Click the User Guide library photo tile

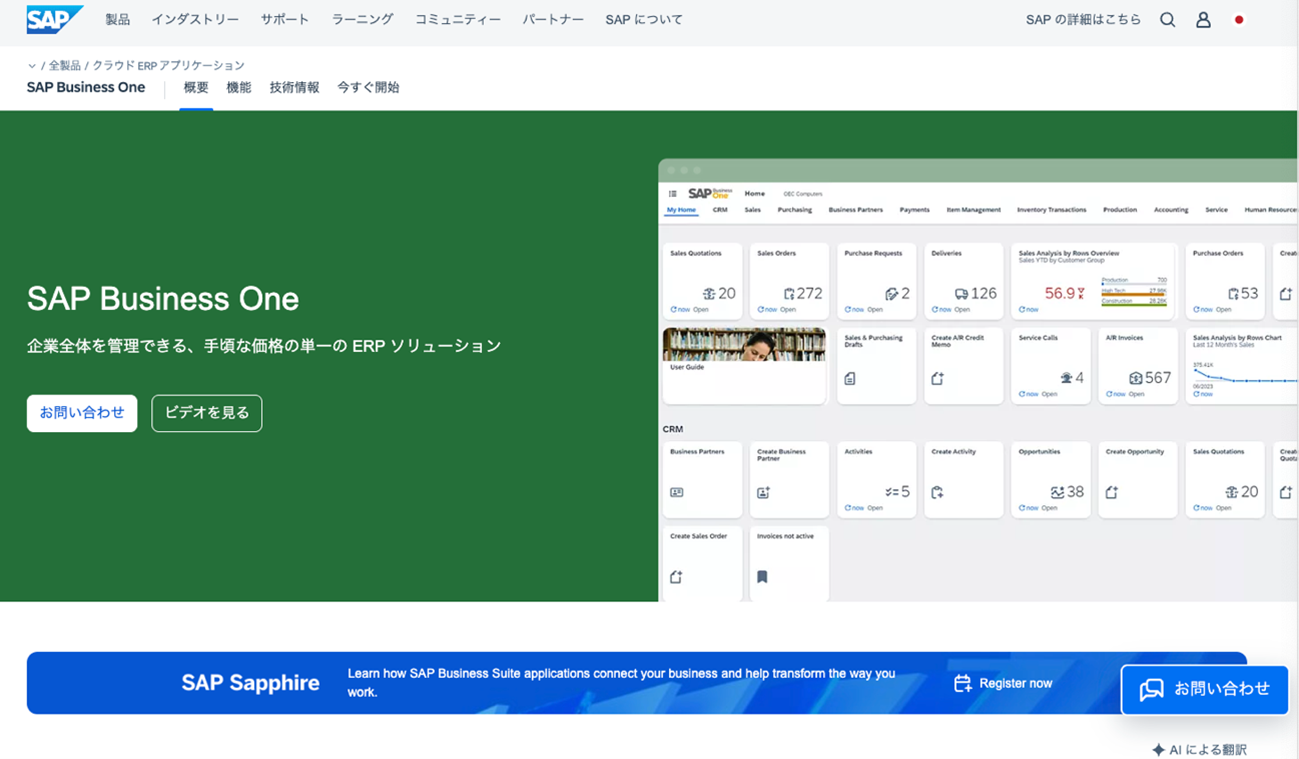pos(744,366)
